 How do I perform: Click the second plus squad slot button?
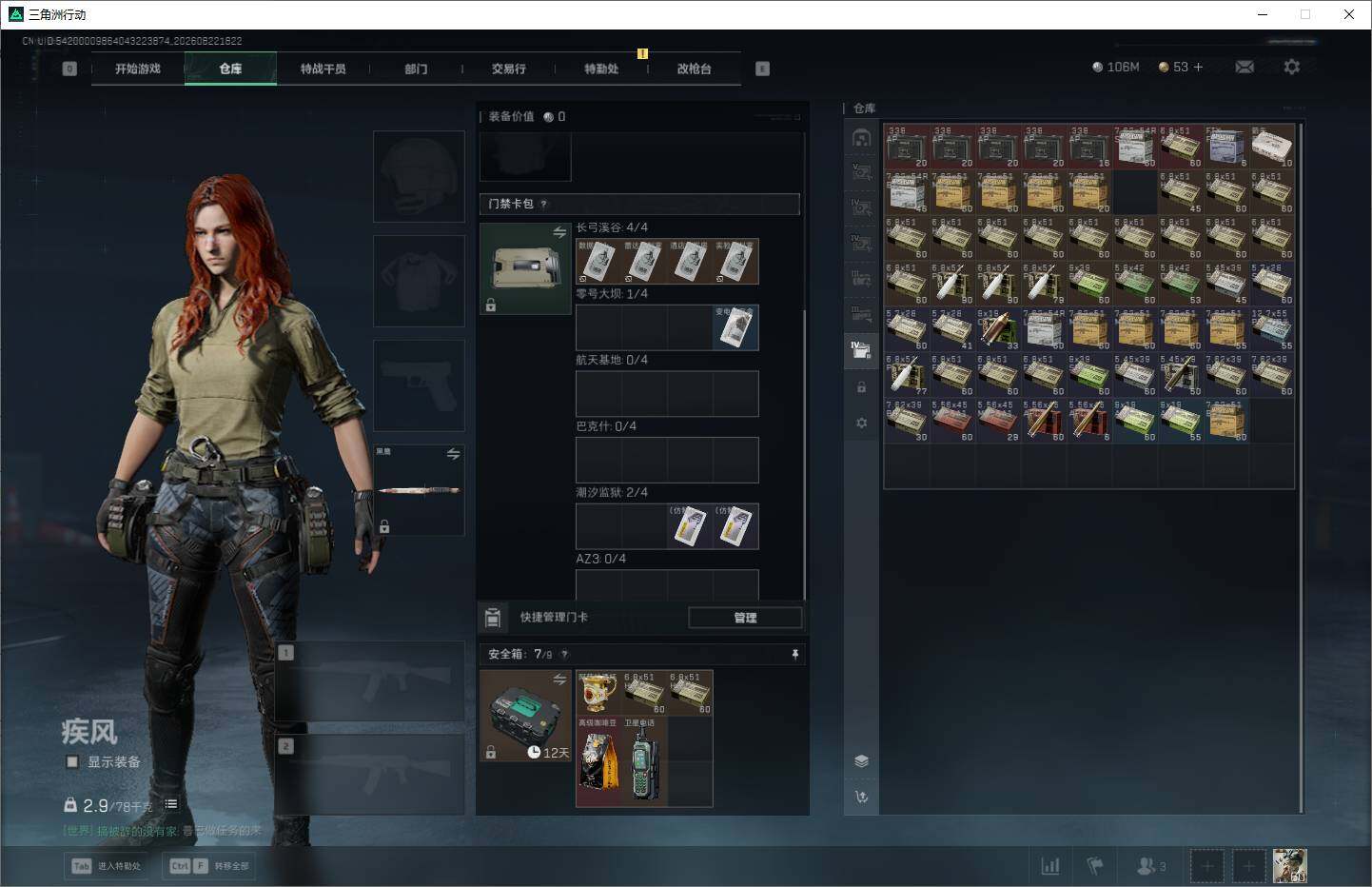[x=1249, y=866]
